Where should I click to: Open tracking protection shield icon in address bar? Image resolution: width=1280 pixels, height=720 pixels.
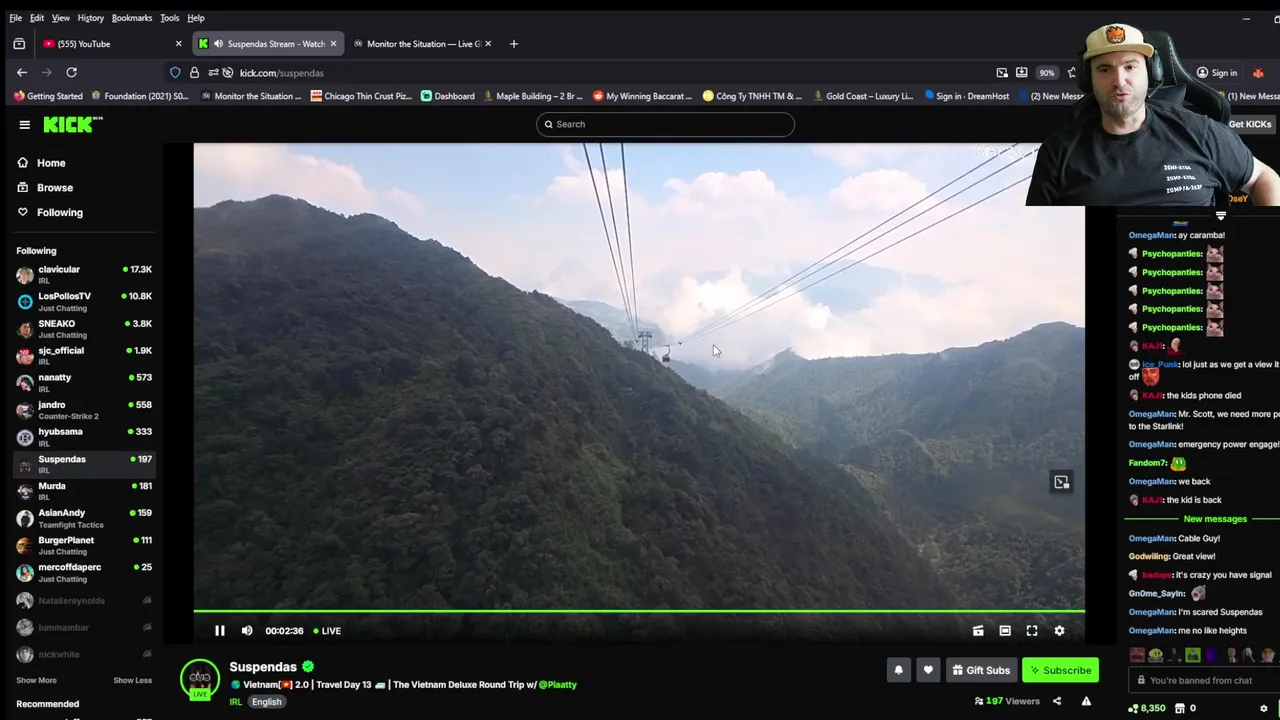click(x=175, y=73)
